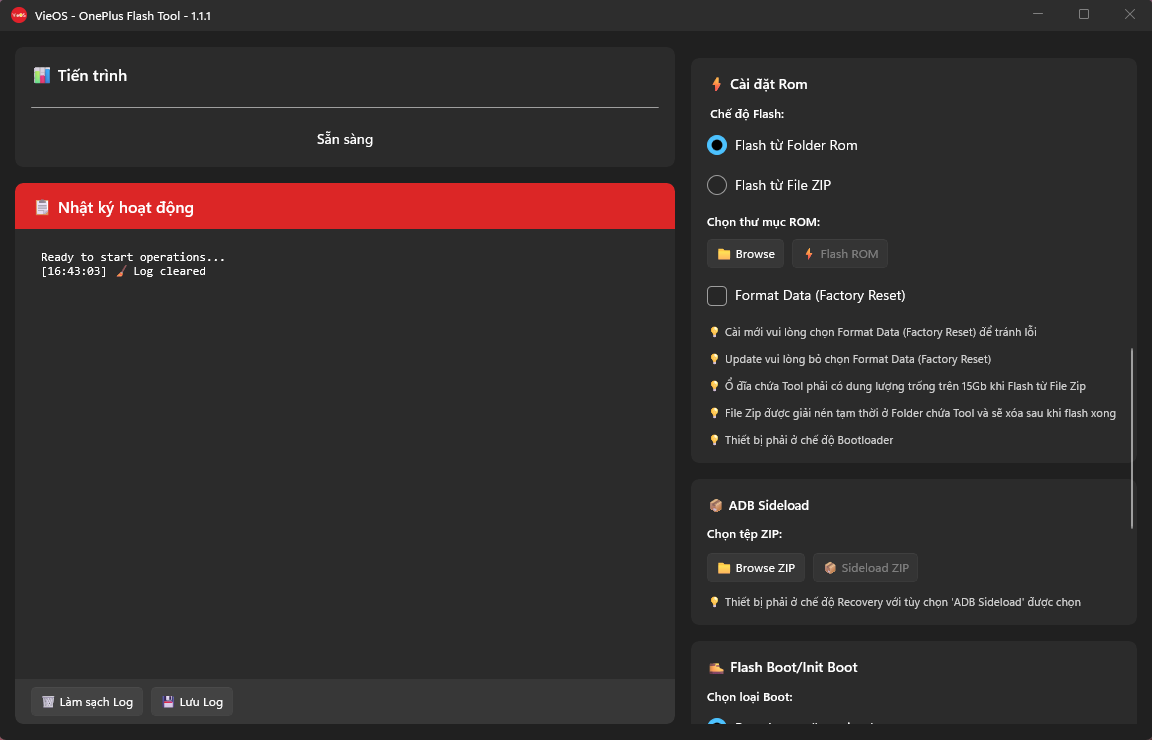Click the lightbulb icon beside Recovery tip
Screen dimensions: 1152x740
coord(714,602)
